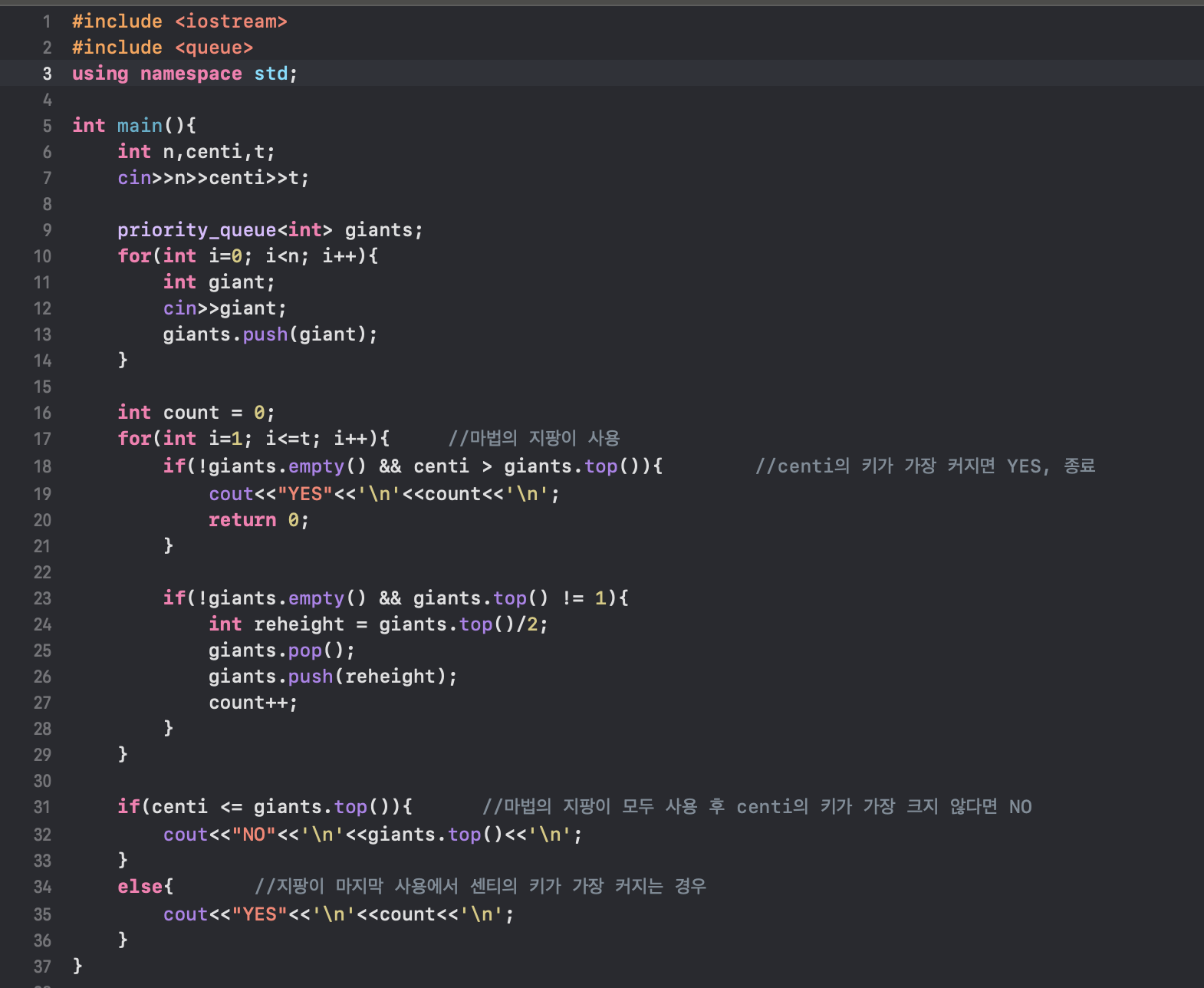The width and height of the screenshot is (1204, 988).
Task: Click '<queue>' in the second include
Action: 214,48
